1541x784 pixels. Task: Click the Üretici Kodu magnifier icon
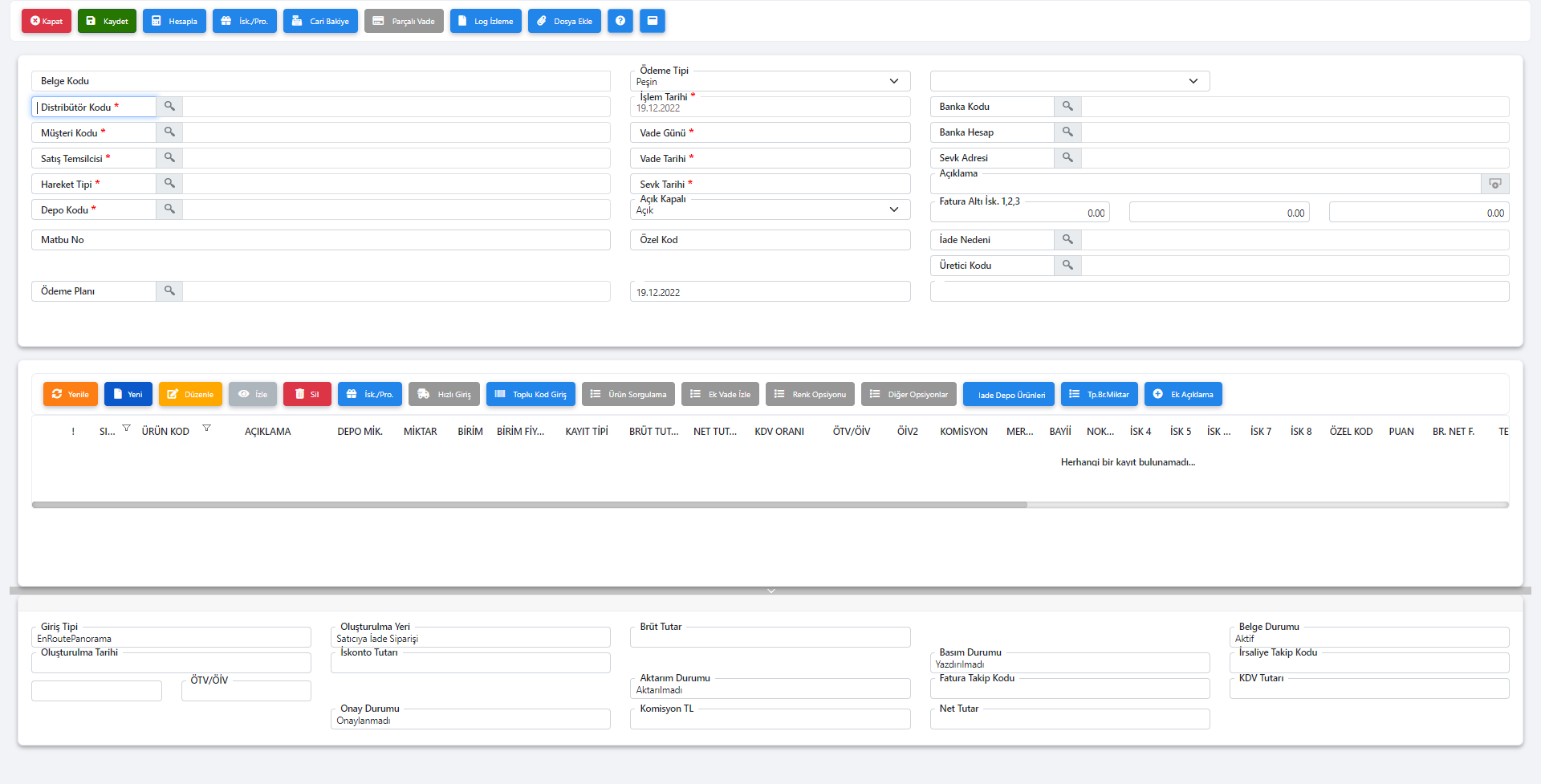(x=1067, y=265)
